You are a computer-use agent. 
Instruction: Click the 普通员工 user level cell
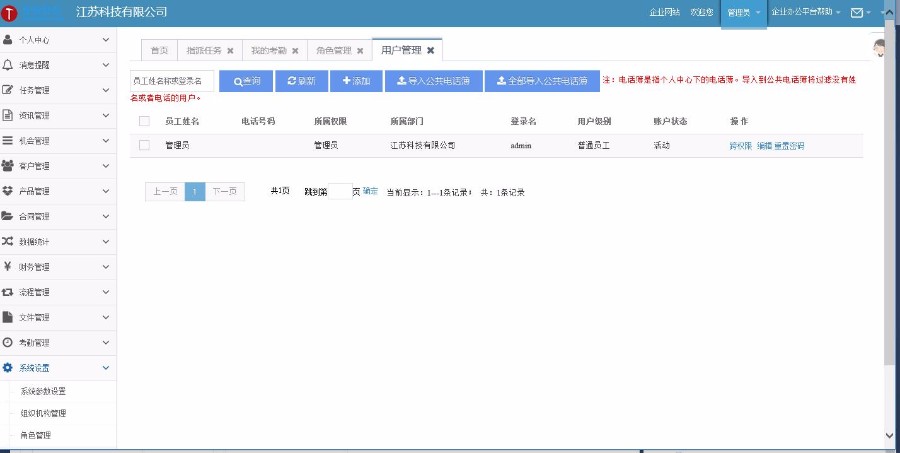point(593,146)
